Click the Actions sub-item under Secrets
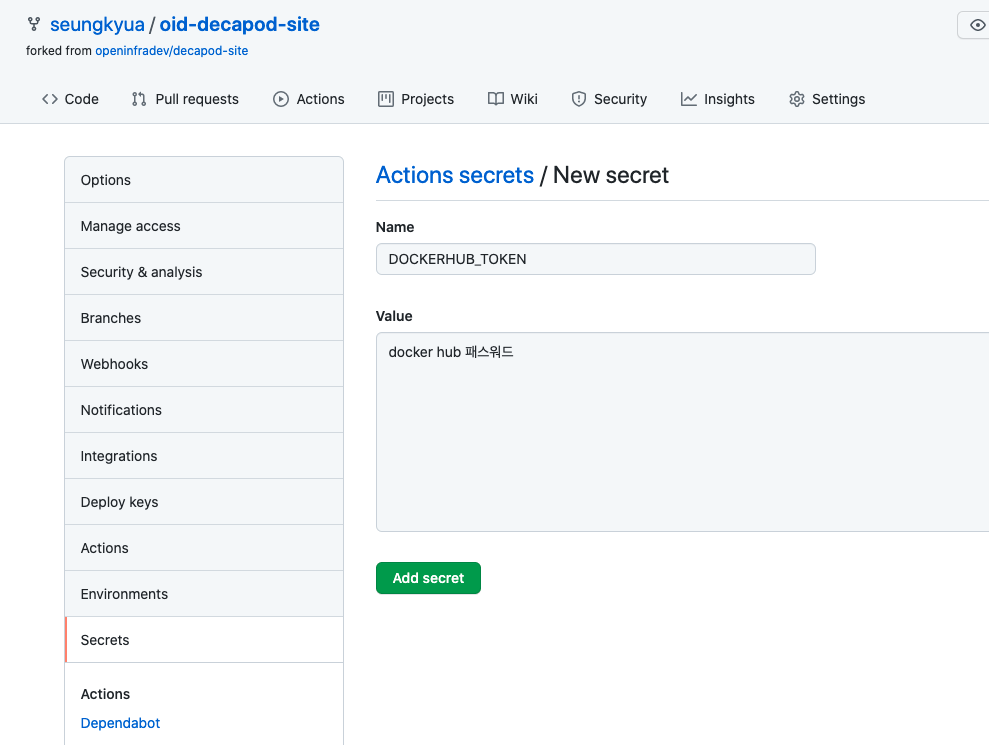The image size is (989, 745). click(105, 694)
